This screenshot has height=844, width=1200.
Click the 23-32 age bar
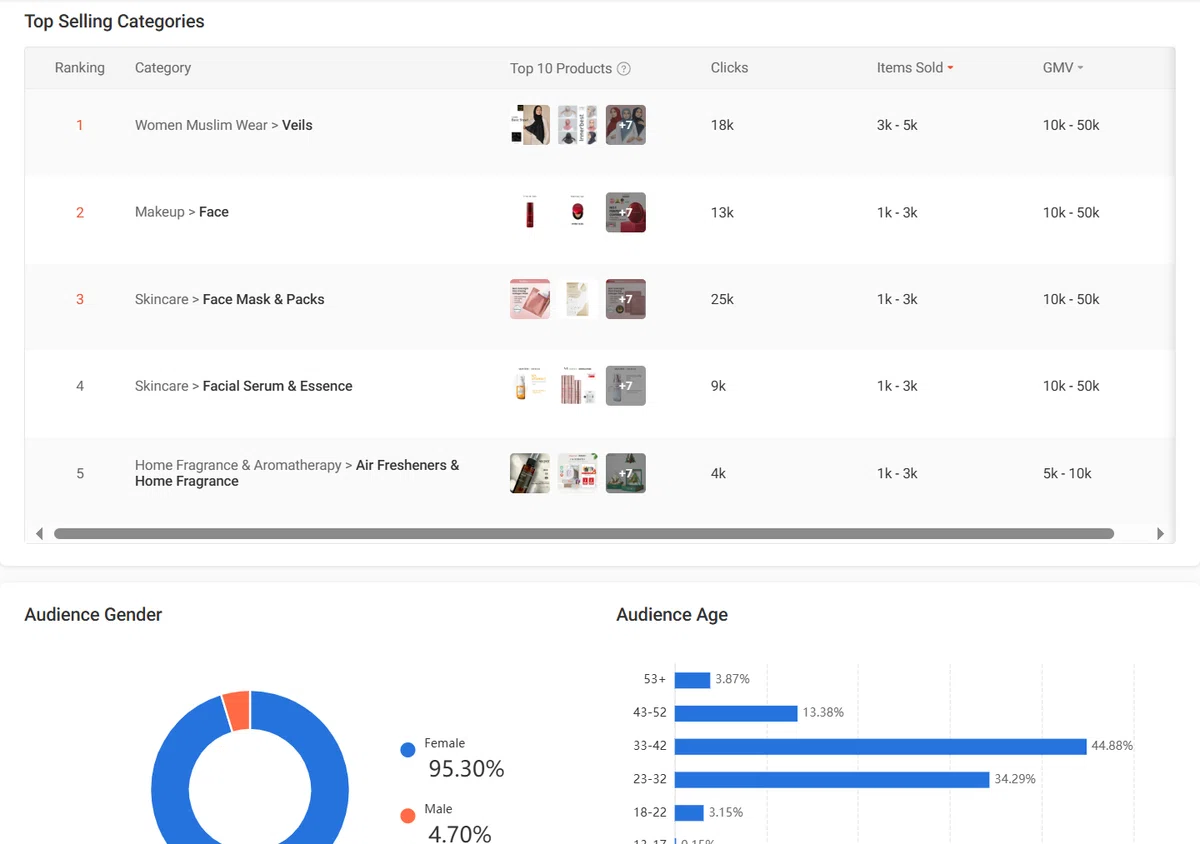pyautogui.click(x=832, y=779)
